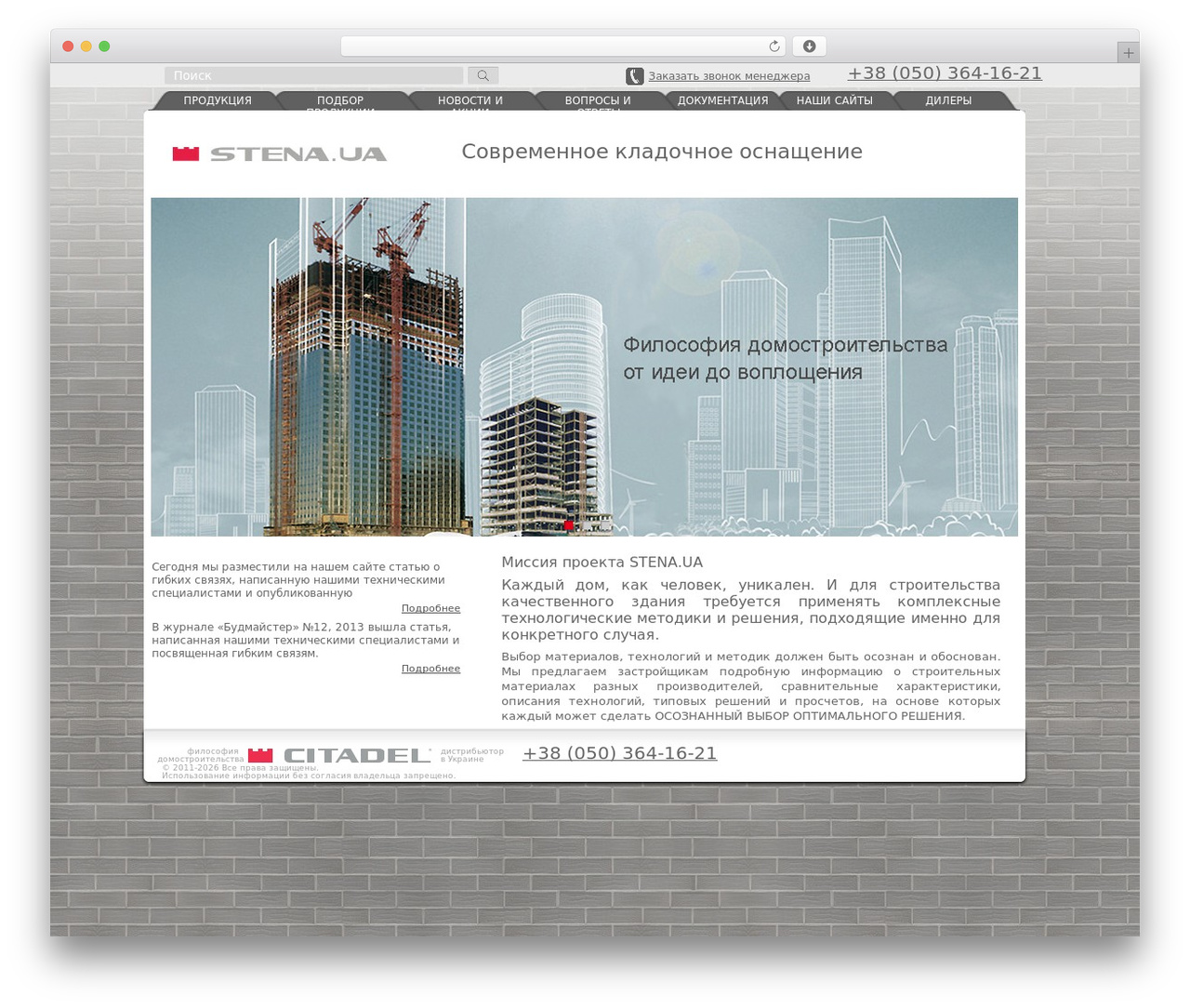The image size is (1190, 1008).
Task: Open Подробнее under the Будмайстер article
Action: pos(430,669)
